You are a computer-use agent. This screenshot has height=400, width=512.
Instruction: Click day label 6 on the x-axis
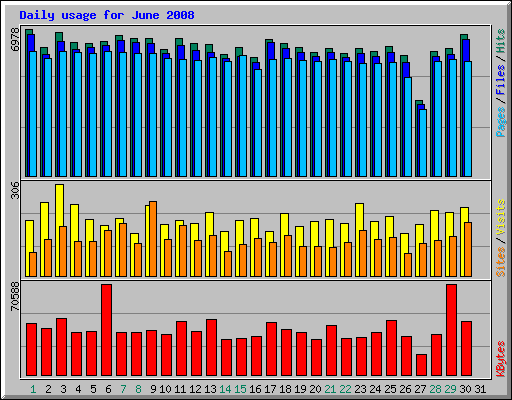[108, 389]
